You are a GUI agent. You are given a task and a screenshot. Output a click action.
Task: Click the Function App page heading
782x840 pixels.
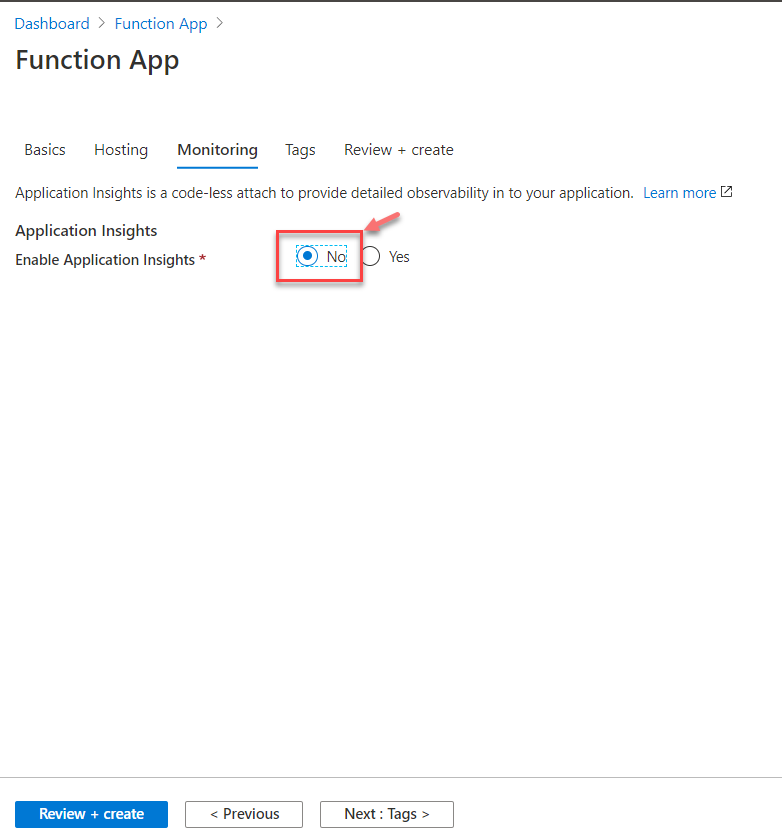coord(97,60)
